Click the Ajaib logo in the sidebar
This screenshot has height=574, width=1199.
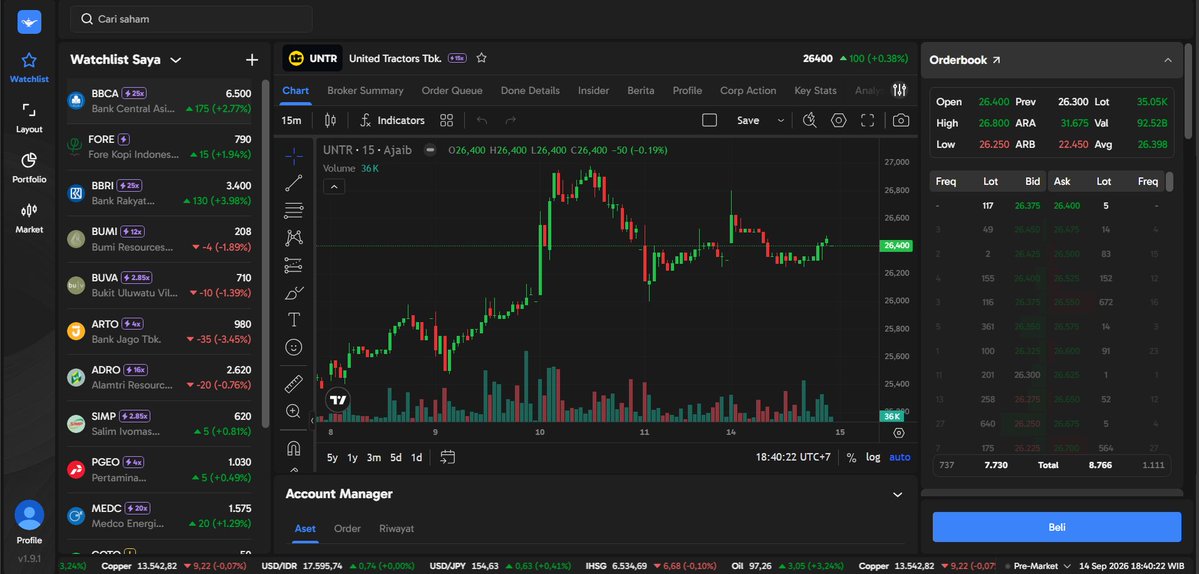[29, 21]
